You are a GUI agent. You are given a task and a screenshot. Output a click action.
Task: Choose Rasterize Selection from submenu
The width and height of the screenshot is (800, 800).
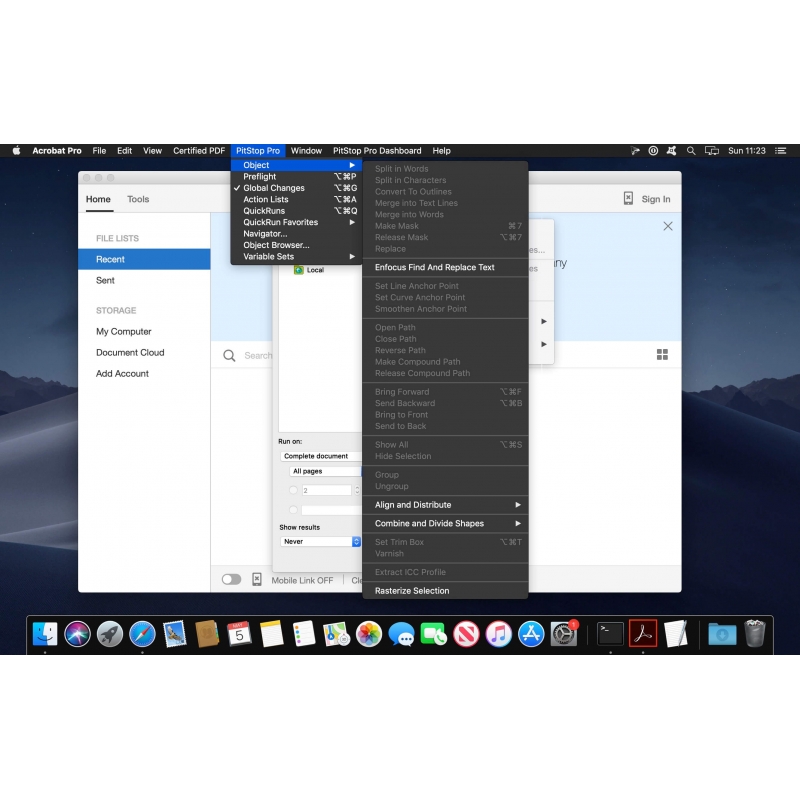point(445,591)
